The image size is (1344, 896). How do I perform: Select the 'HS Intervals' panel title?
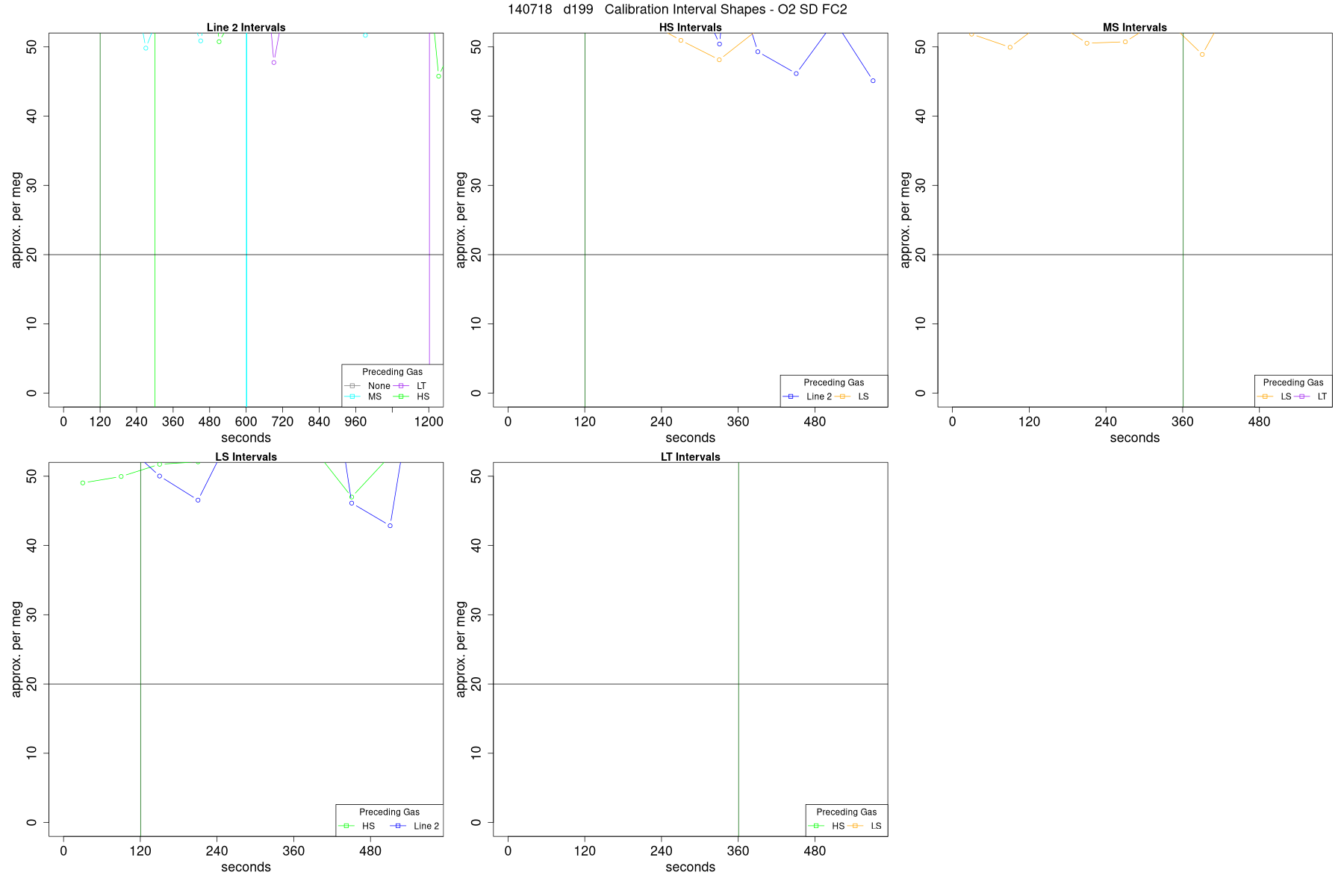tap(690, 28)
